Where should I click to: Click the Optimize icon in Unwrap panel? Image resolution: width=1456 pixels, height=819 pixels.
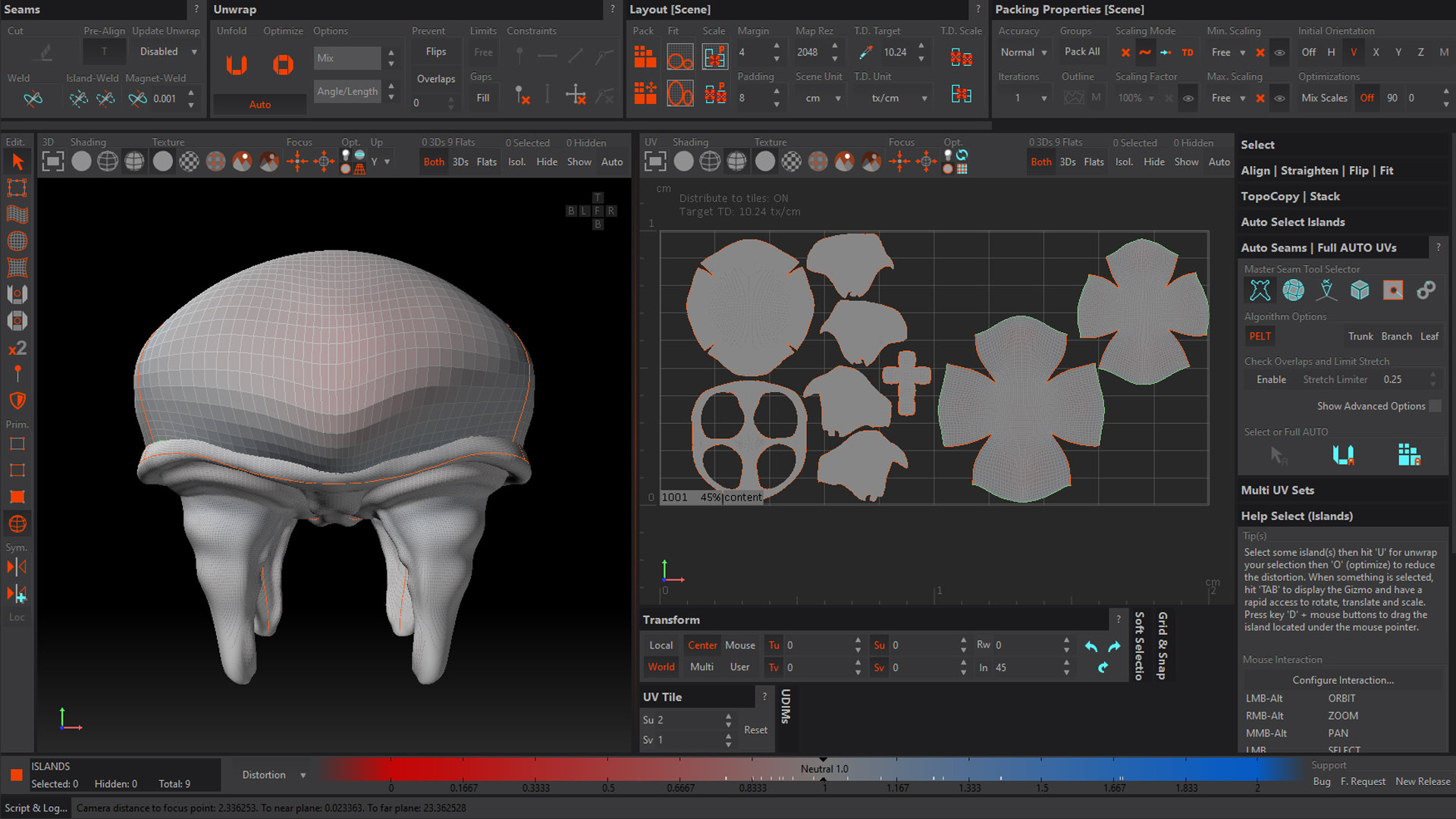pos(283,64)
